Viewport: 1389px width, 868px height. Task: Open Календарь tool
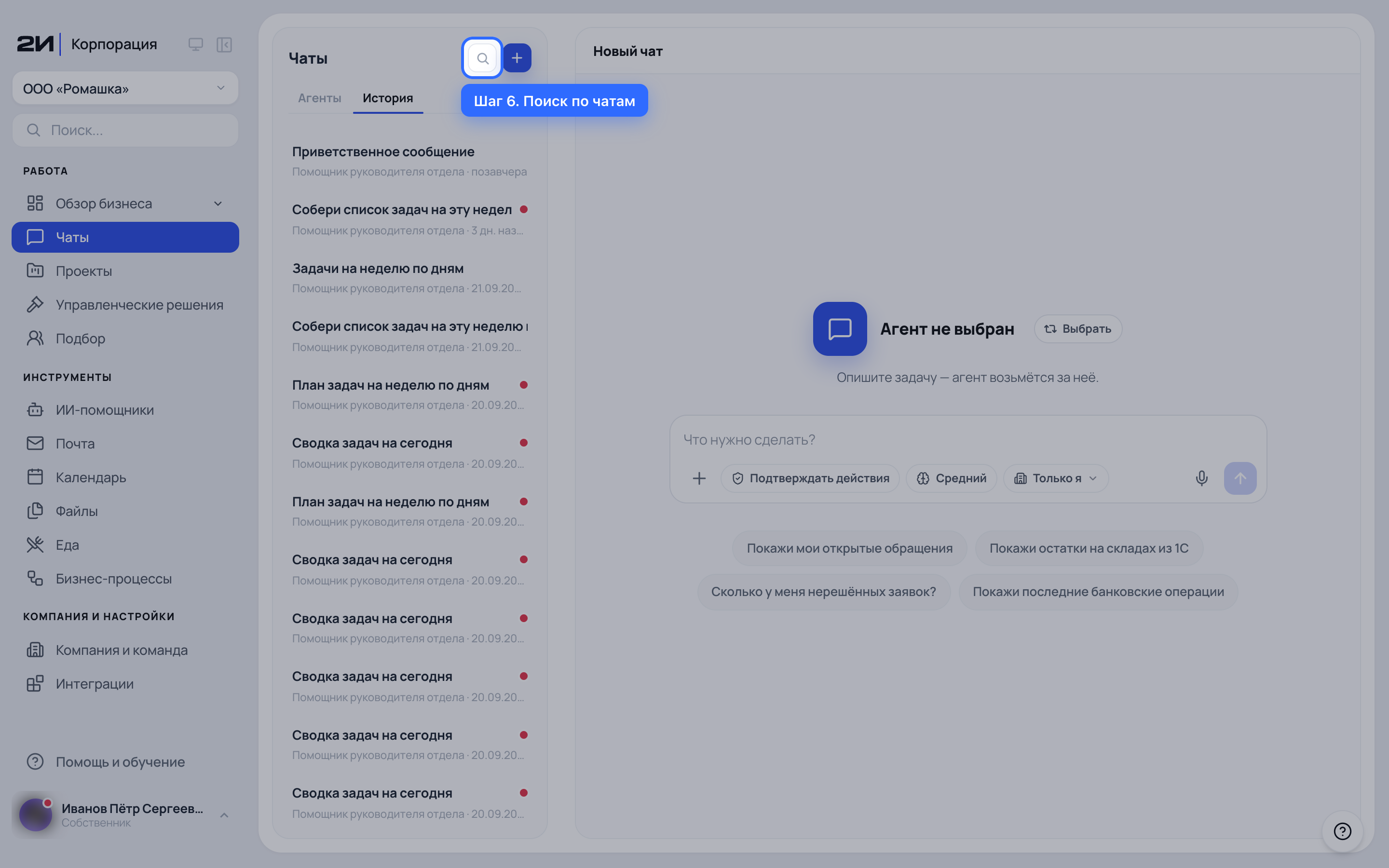(x=125, y=477)
